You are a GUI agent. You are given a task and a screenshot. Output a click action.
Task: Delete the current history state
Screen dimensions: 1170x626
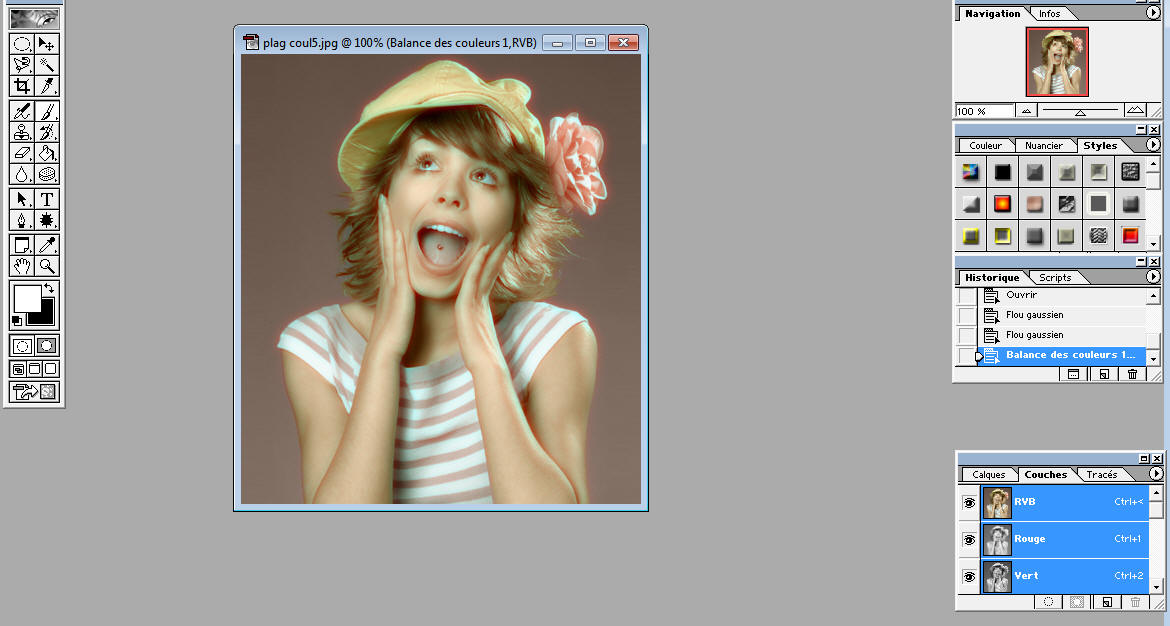[1132, 375]
